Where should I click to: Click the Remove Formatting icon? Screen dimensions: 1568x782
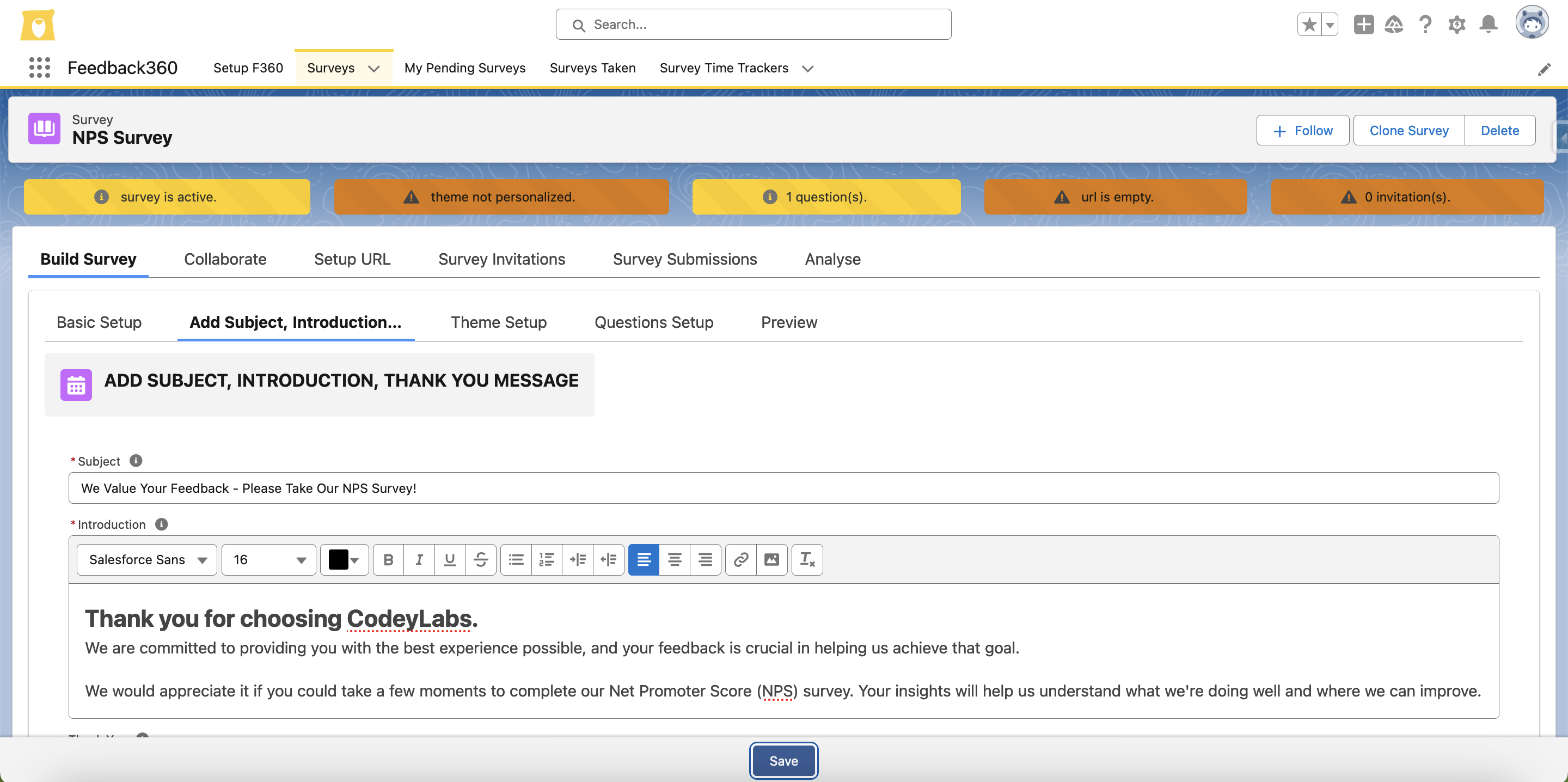click(807, 559)
